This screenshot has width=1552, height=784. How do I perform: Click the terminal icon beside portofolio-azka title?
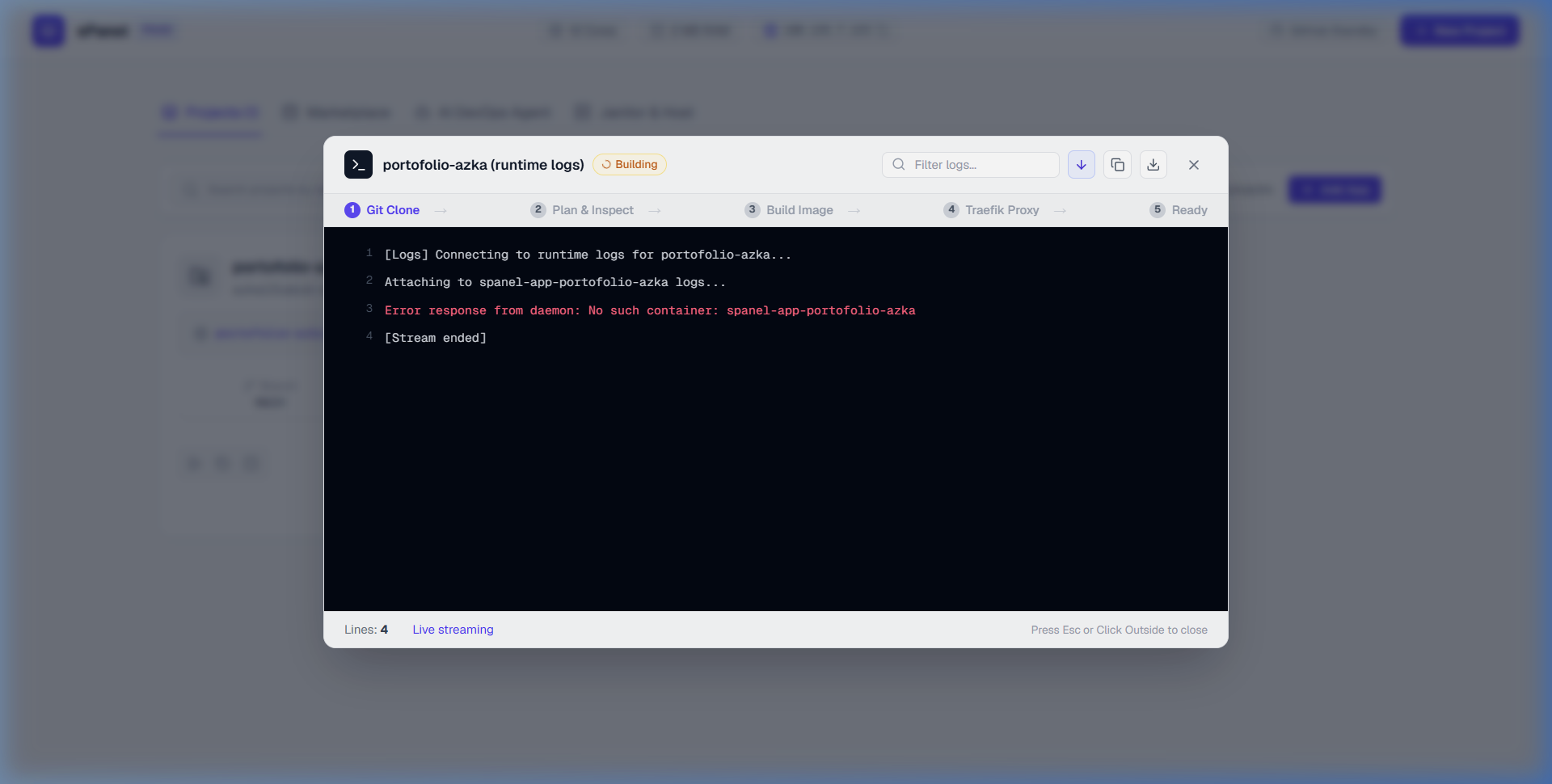pyautogui.click(x=358, y=165)
